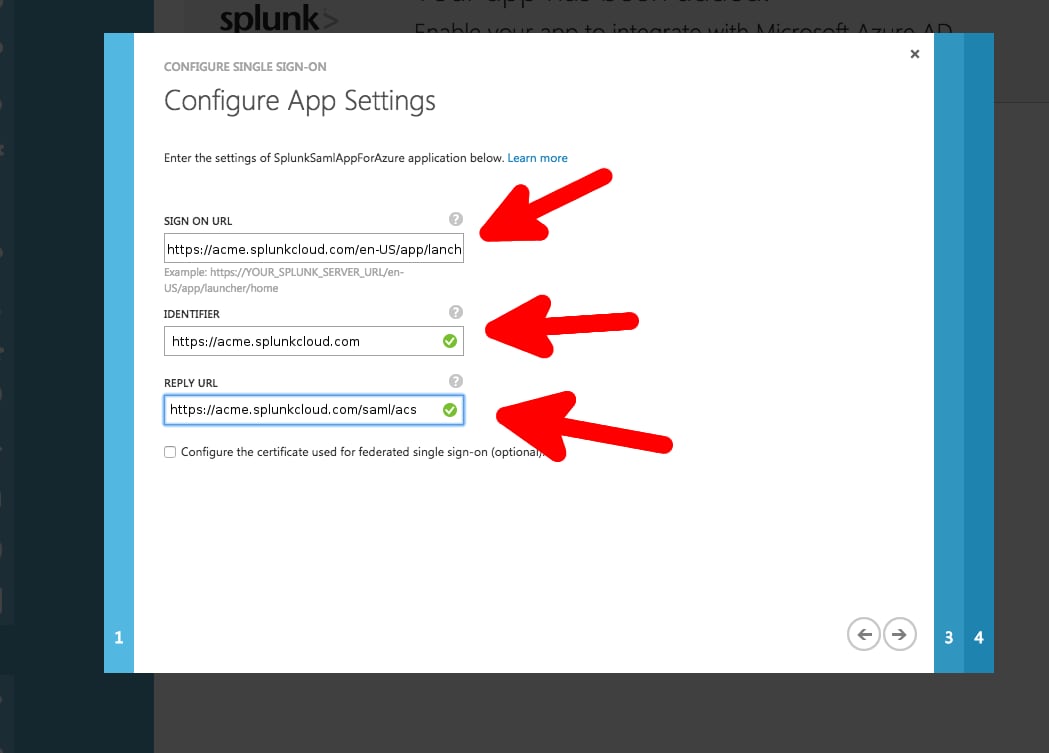This screenshot has height=753, width=1049.
Task: Select the example Splunk server URL hint text
Action: tap(284, 280)
